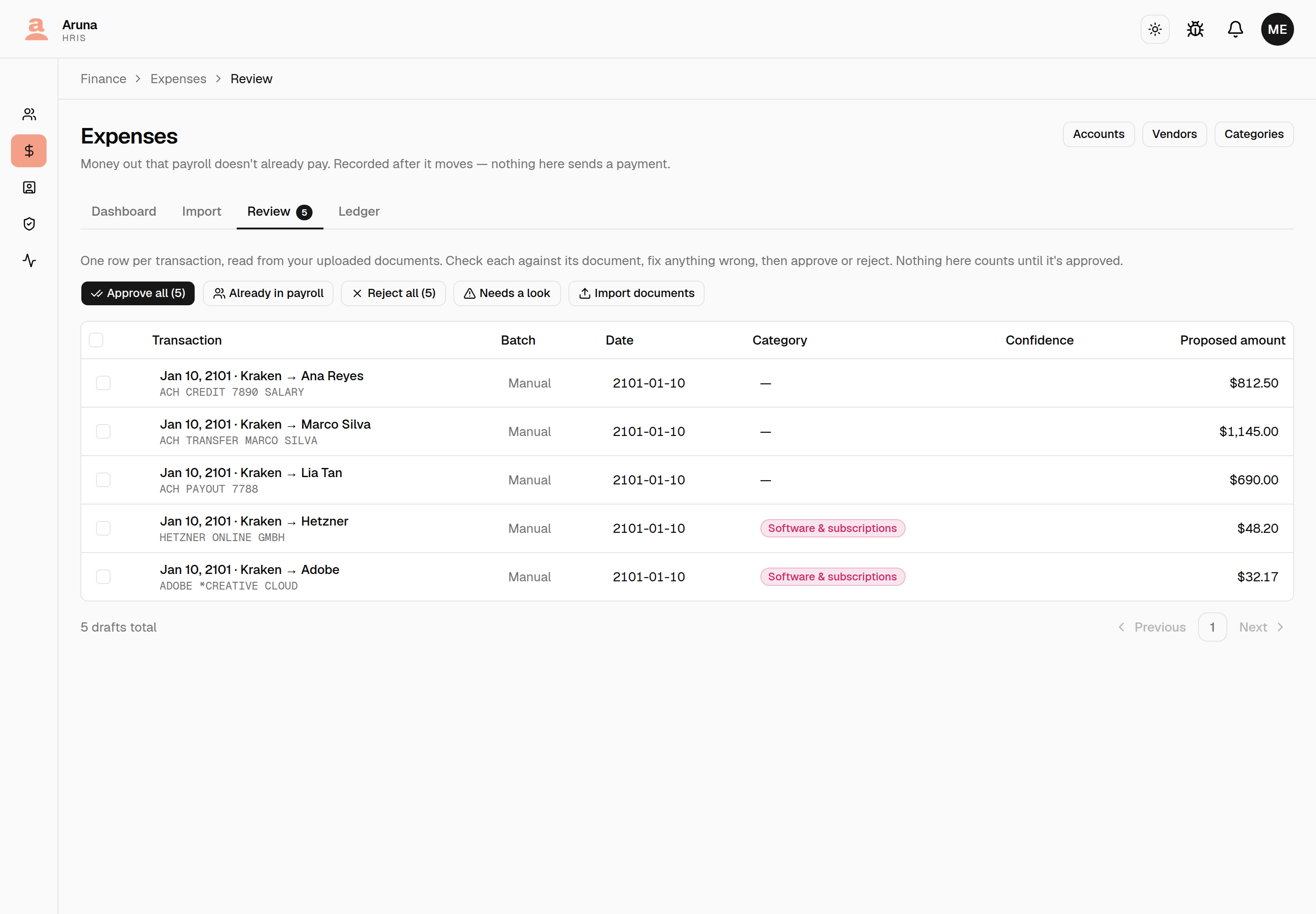This screenshot has height=914, width=1316.
Task: Open the activity pulse sidebar icon
Action: (x=29, y=260)
